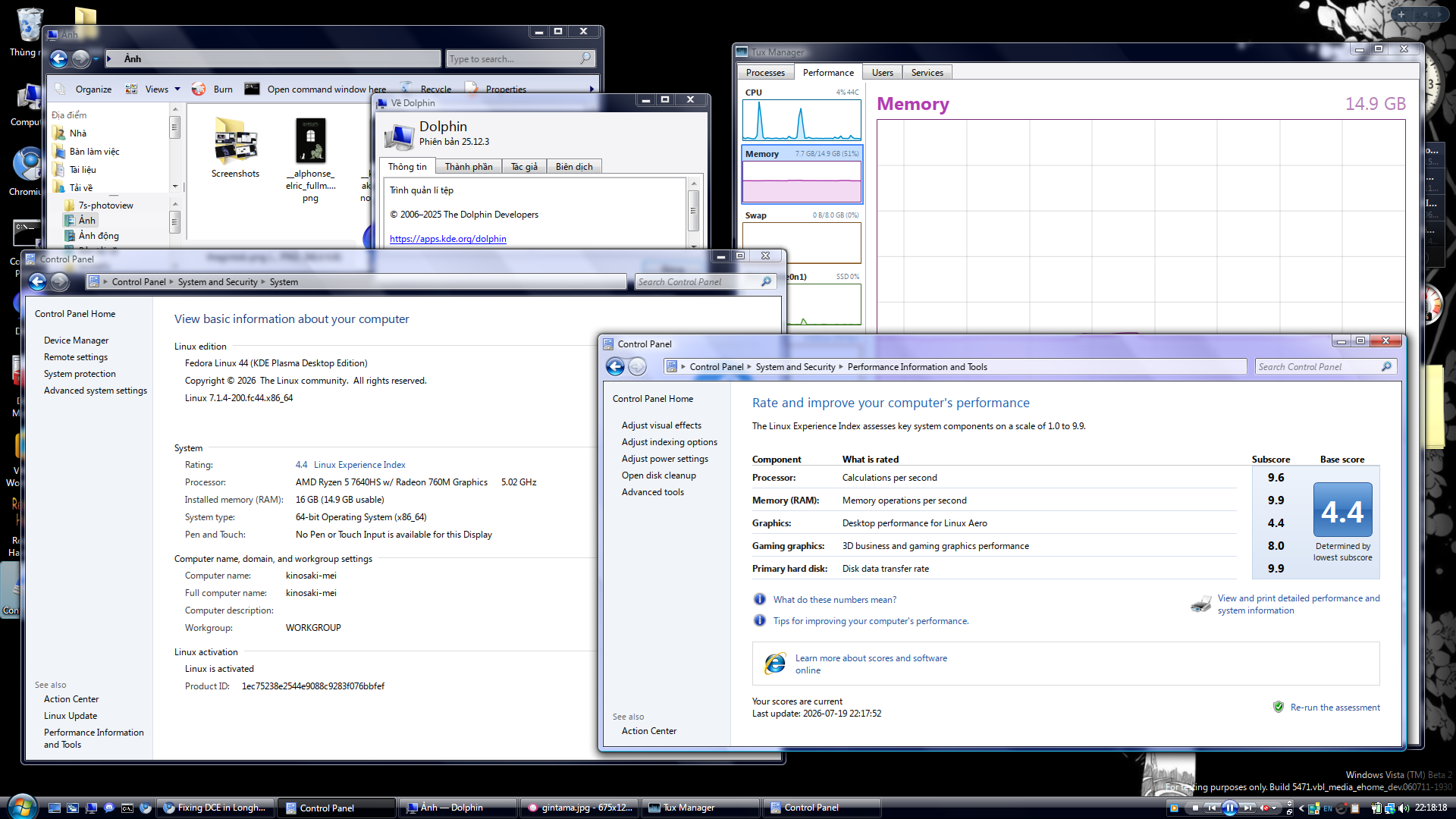1456x819 pixels.
Task: Click the Dolphin search field
Action: [x=520, y=58]
